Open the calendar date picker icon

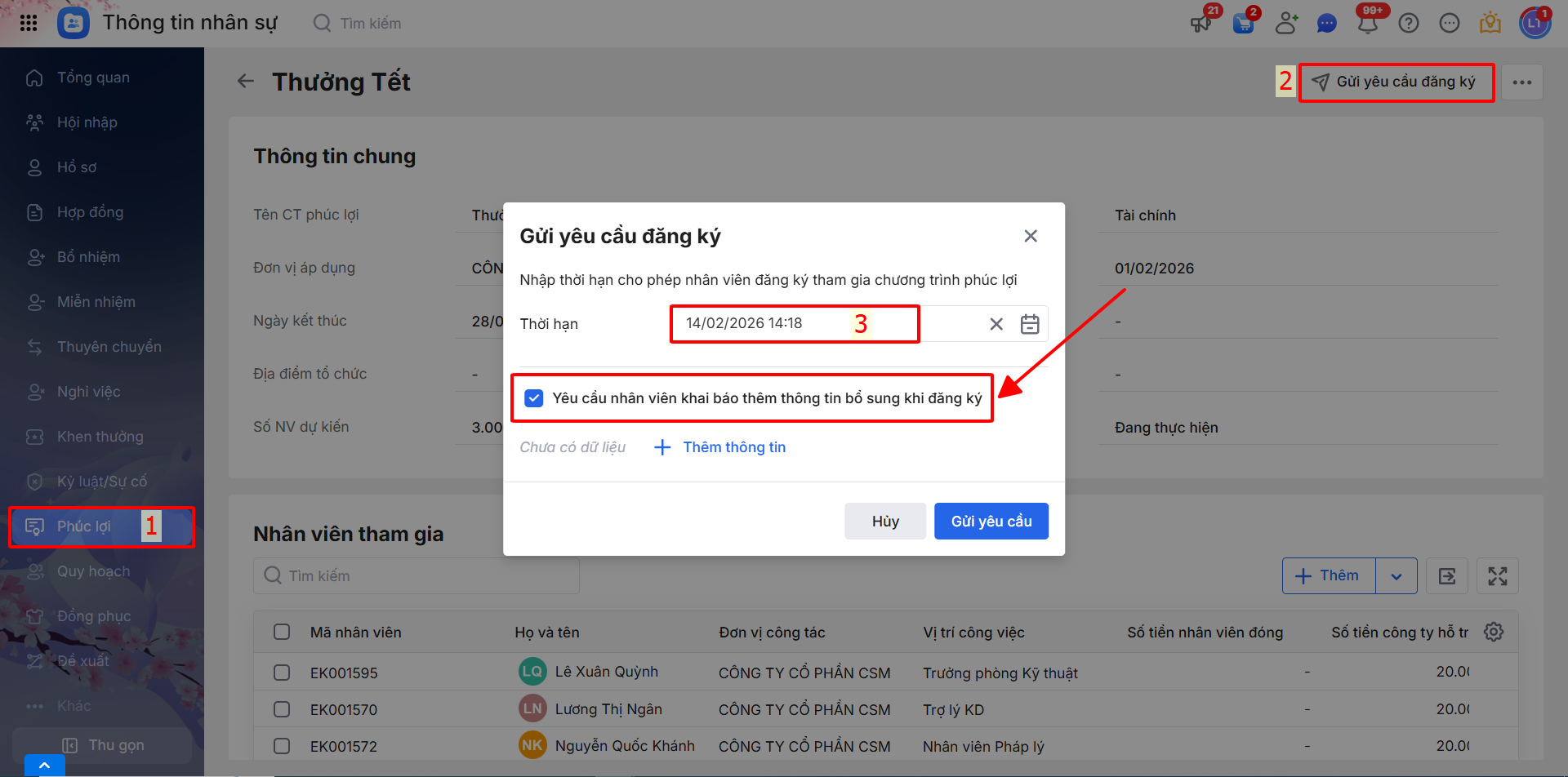pyautogui.click(x=1030, y=324)
